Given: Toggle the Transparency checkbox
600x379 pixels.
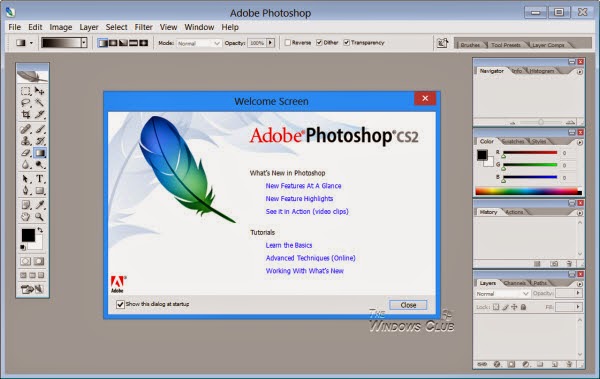Looking at the screenshot, I should [x=346, y=42].
